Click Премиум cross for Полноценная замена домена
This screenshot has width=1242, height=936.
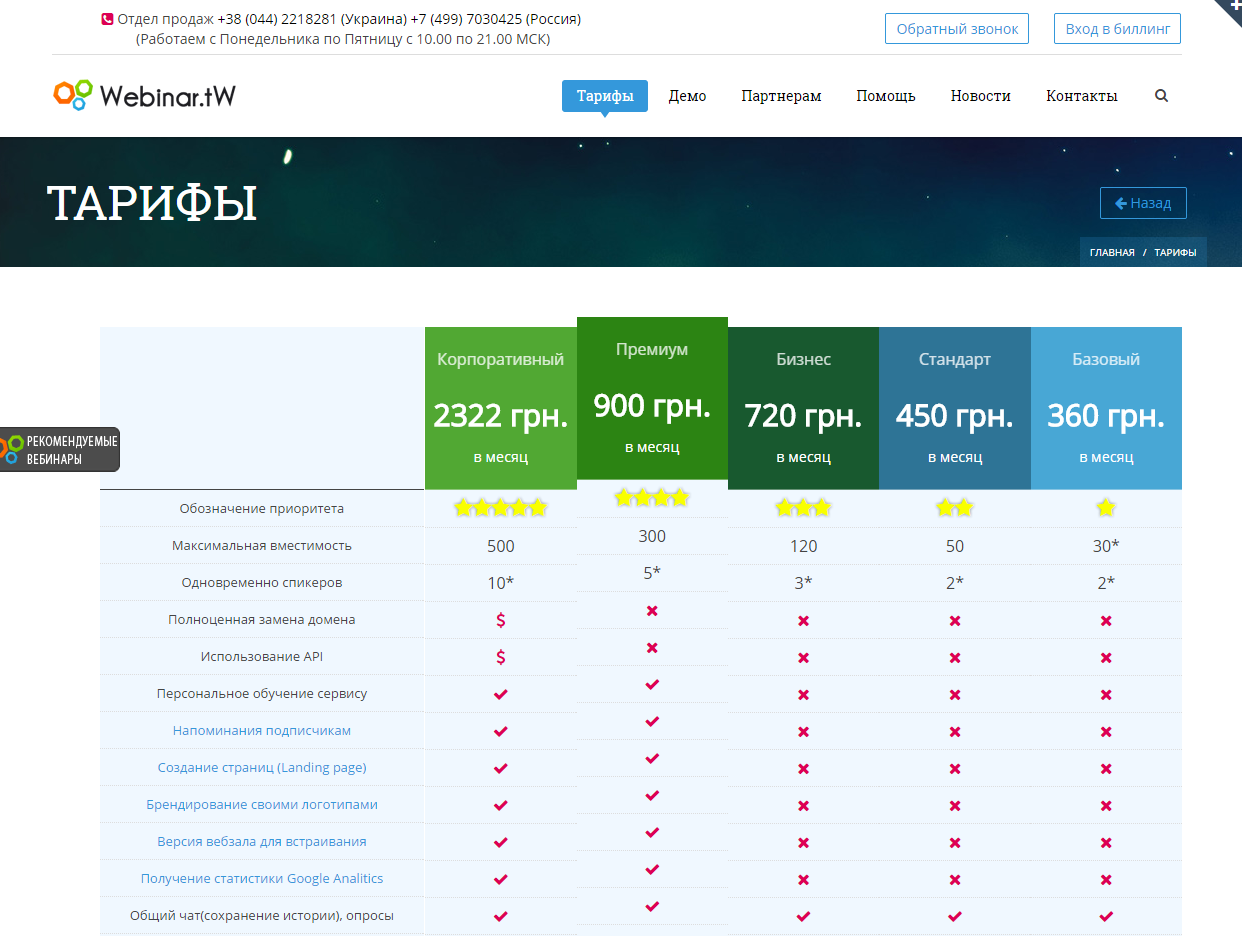click(652, 610)
